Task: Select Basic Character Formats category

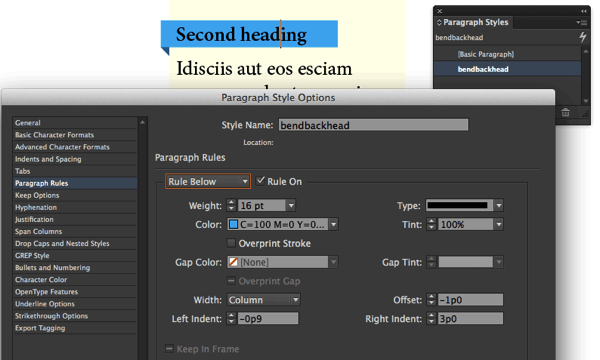Action: pos(75,135)
